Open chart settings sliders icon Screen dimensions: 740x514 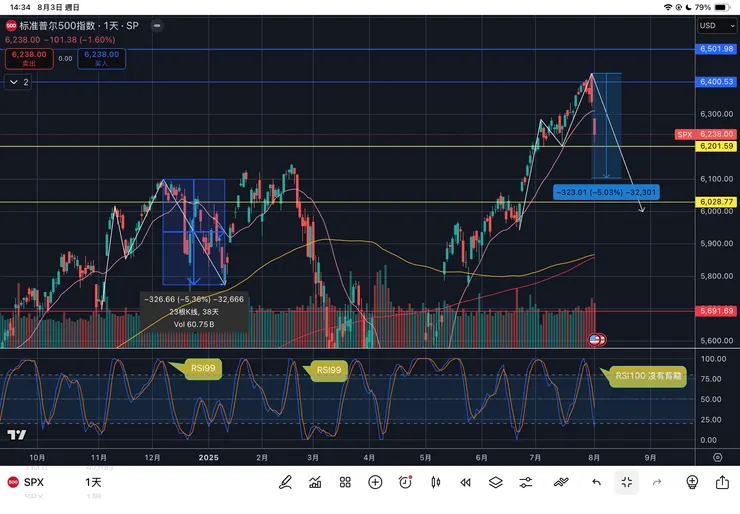pyautogui.click(x=526, y=482)
